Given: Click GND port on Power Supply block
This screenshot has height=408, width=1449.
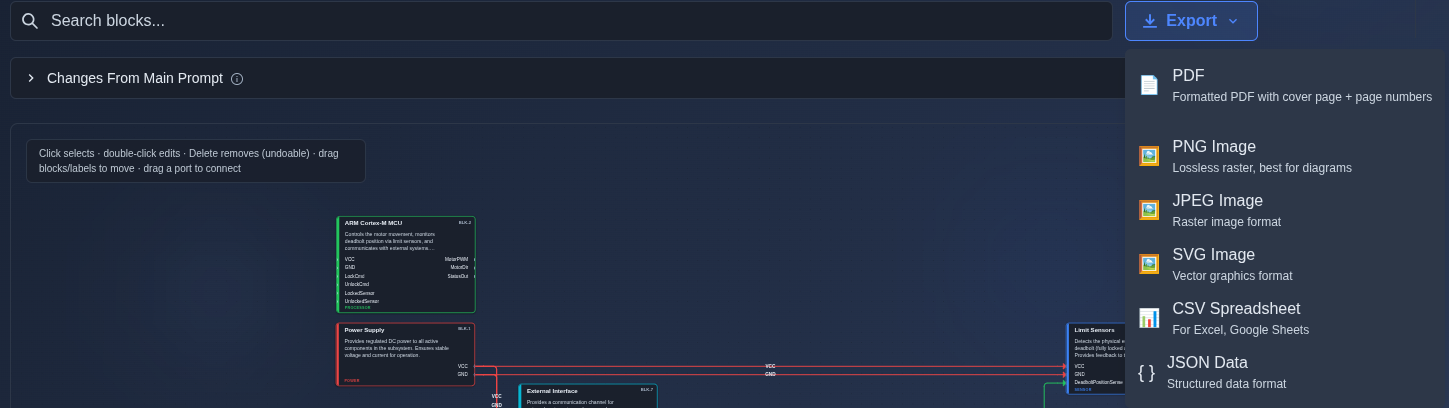Looking at the screenshot, I should coord(463,374).
